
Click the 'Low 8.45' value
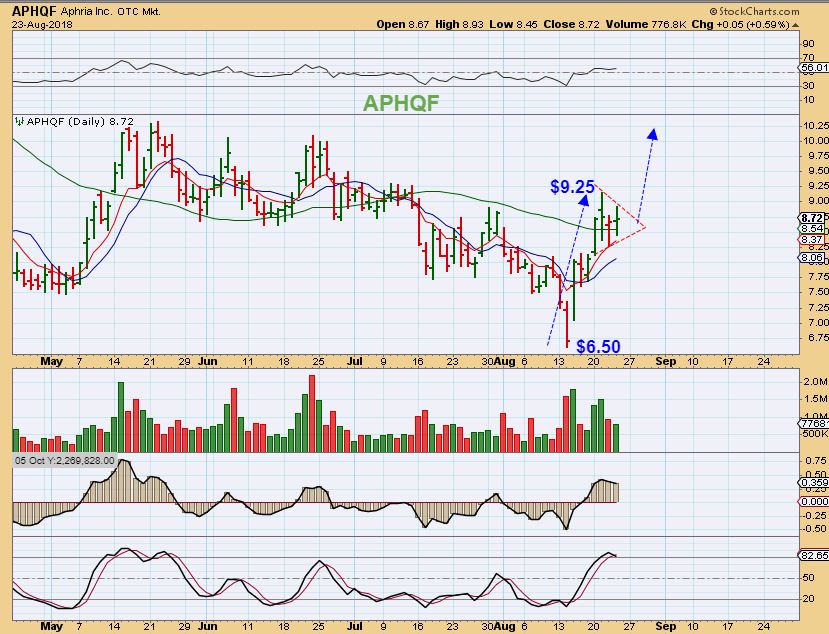pyautogui.click(x=514, y=24)
